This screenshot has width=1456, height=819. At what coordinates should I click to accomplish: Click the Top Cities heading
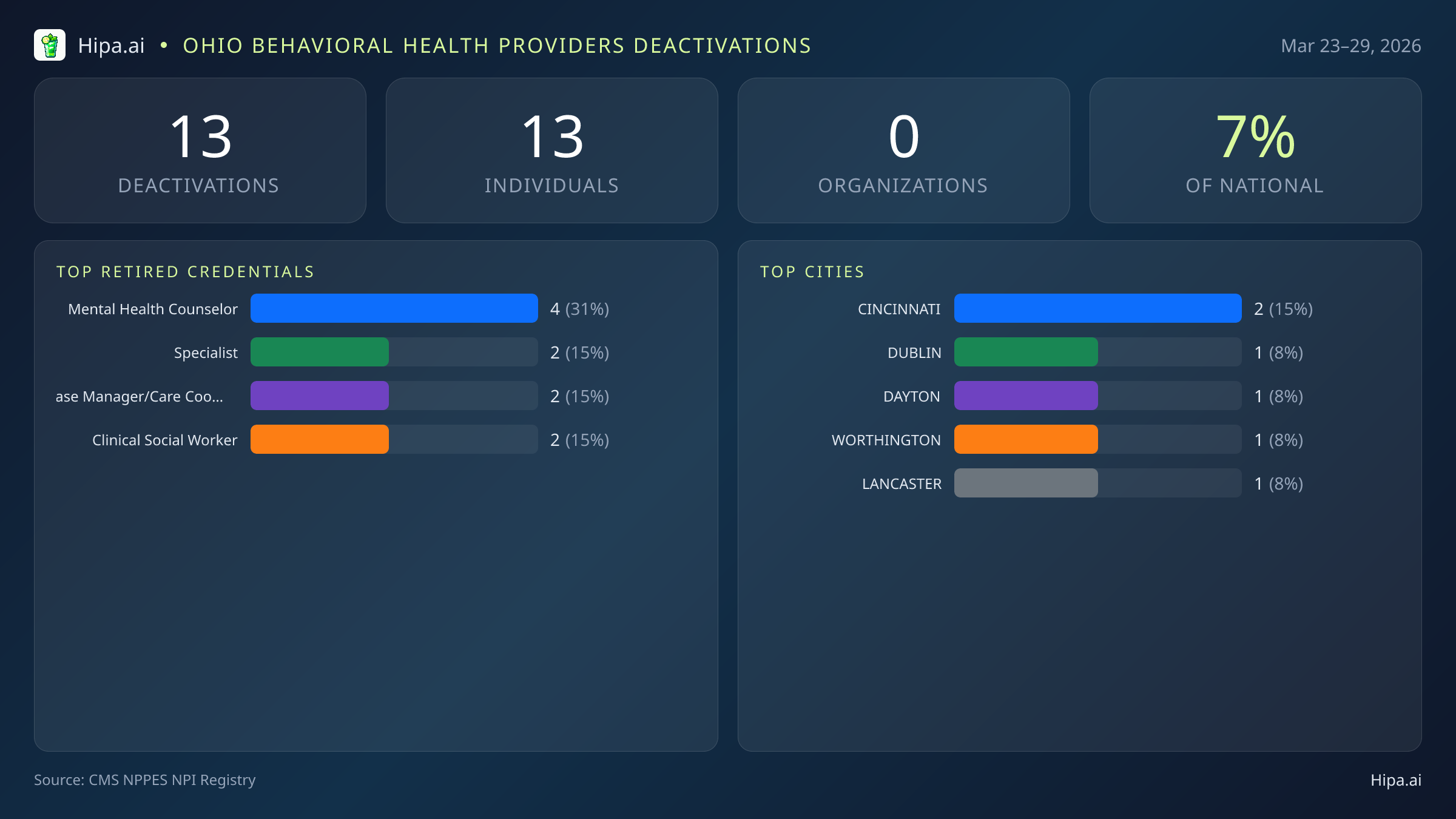coord(812,272)
